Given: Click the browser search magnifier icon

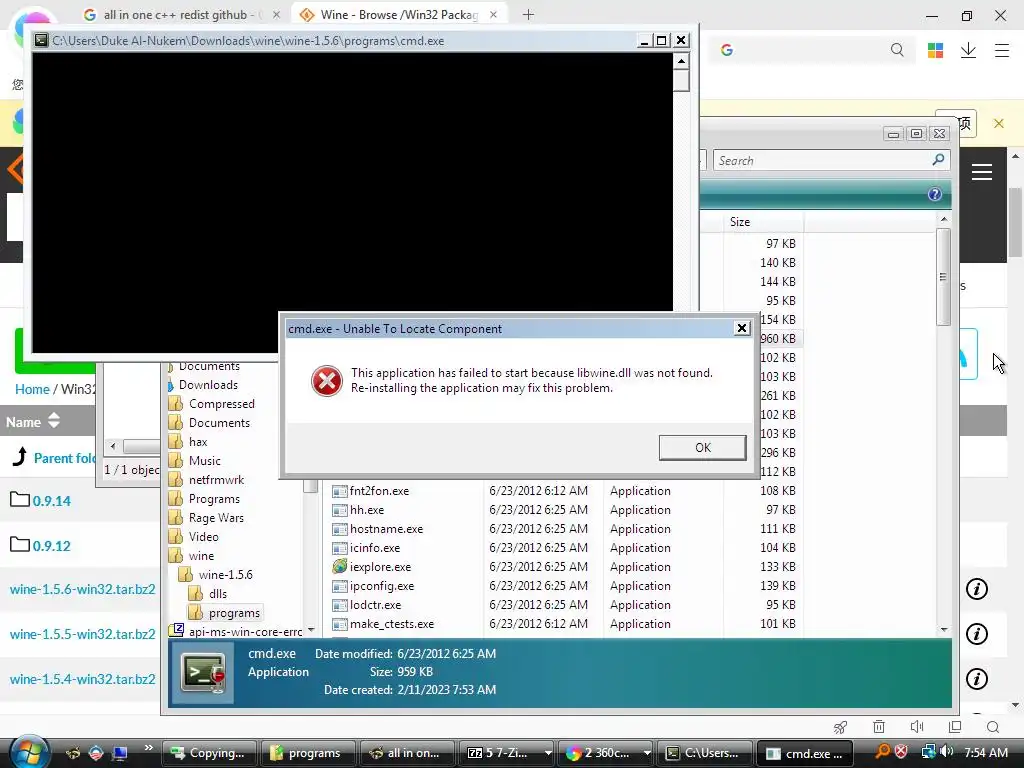Looking at the screenshot, I should pos(897,50).
